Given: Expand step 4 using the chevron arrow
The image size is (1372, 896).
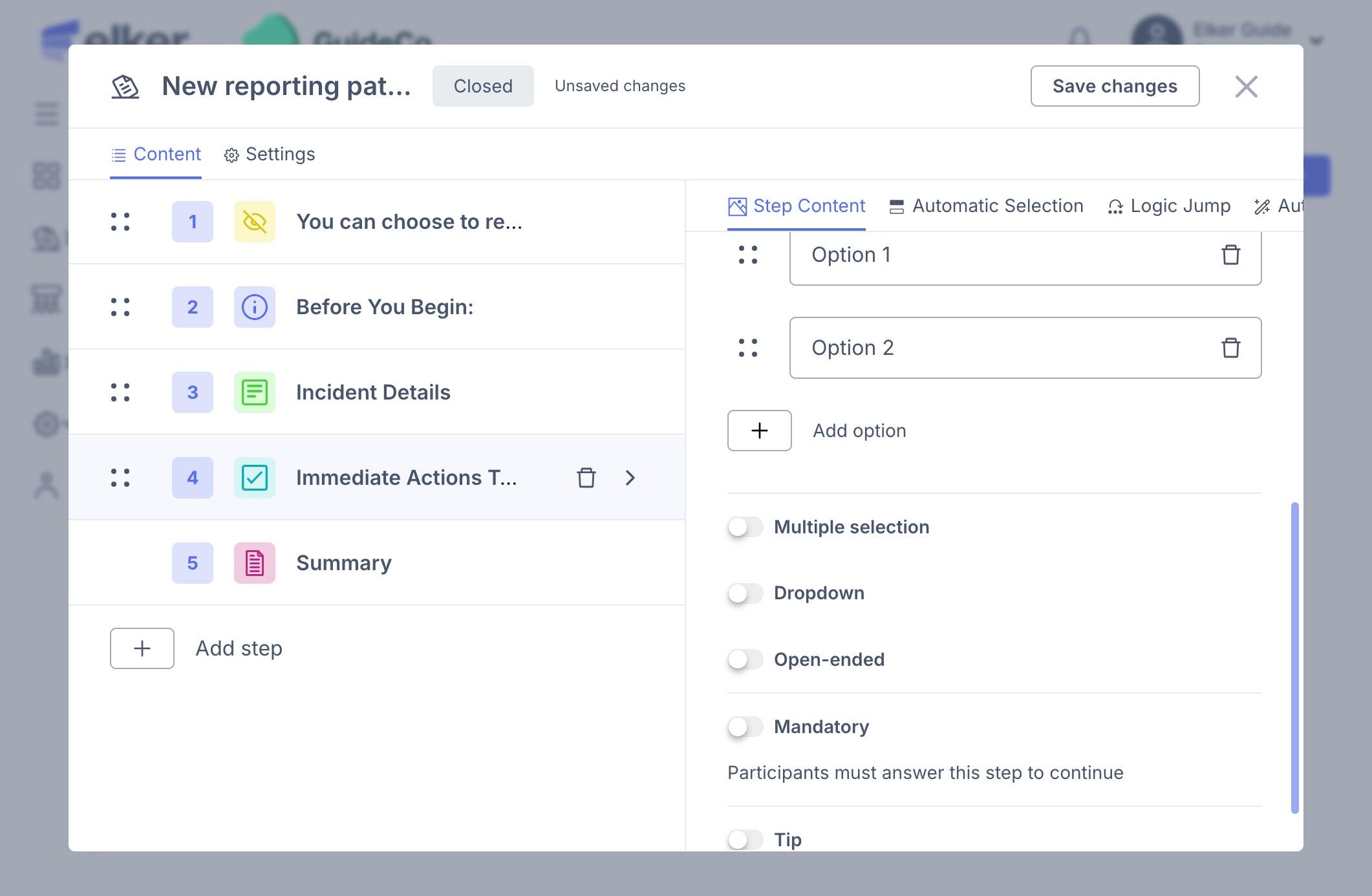Looking at the screenshot, I should click(630, 478).
